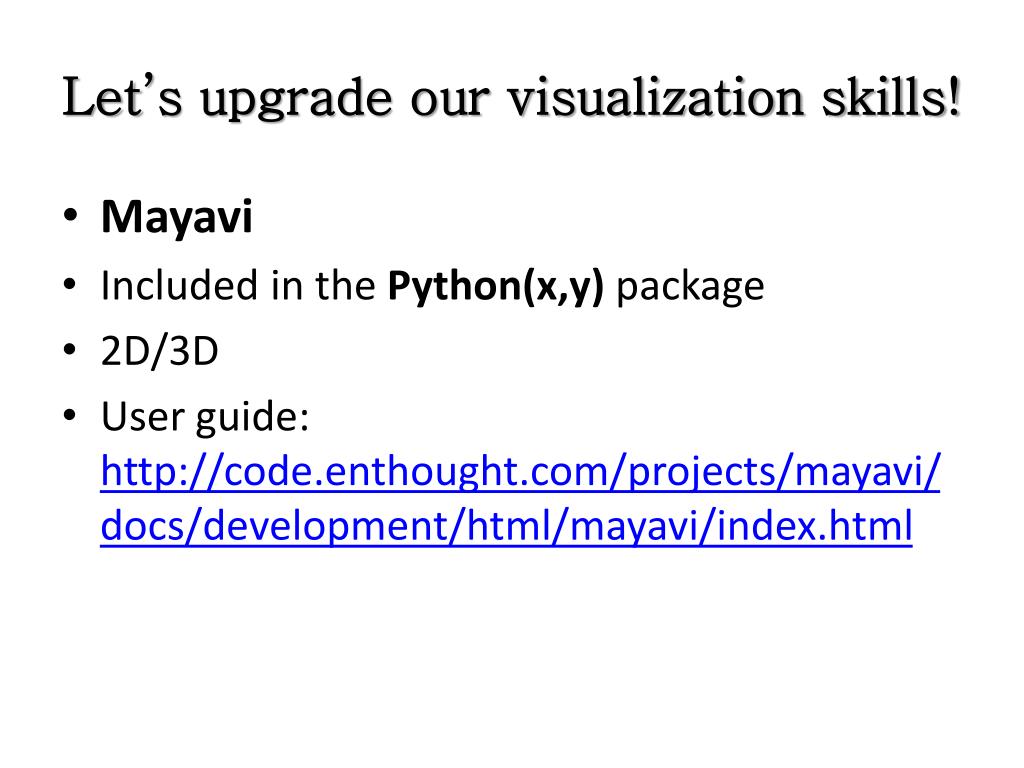Click the bullet point beside Mayavi
This screenshot has width=1024, height=768.
click(71, 216)
